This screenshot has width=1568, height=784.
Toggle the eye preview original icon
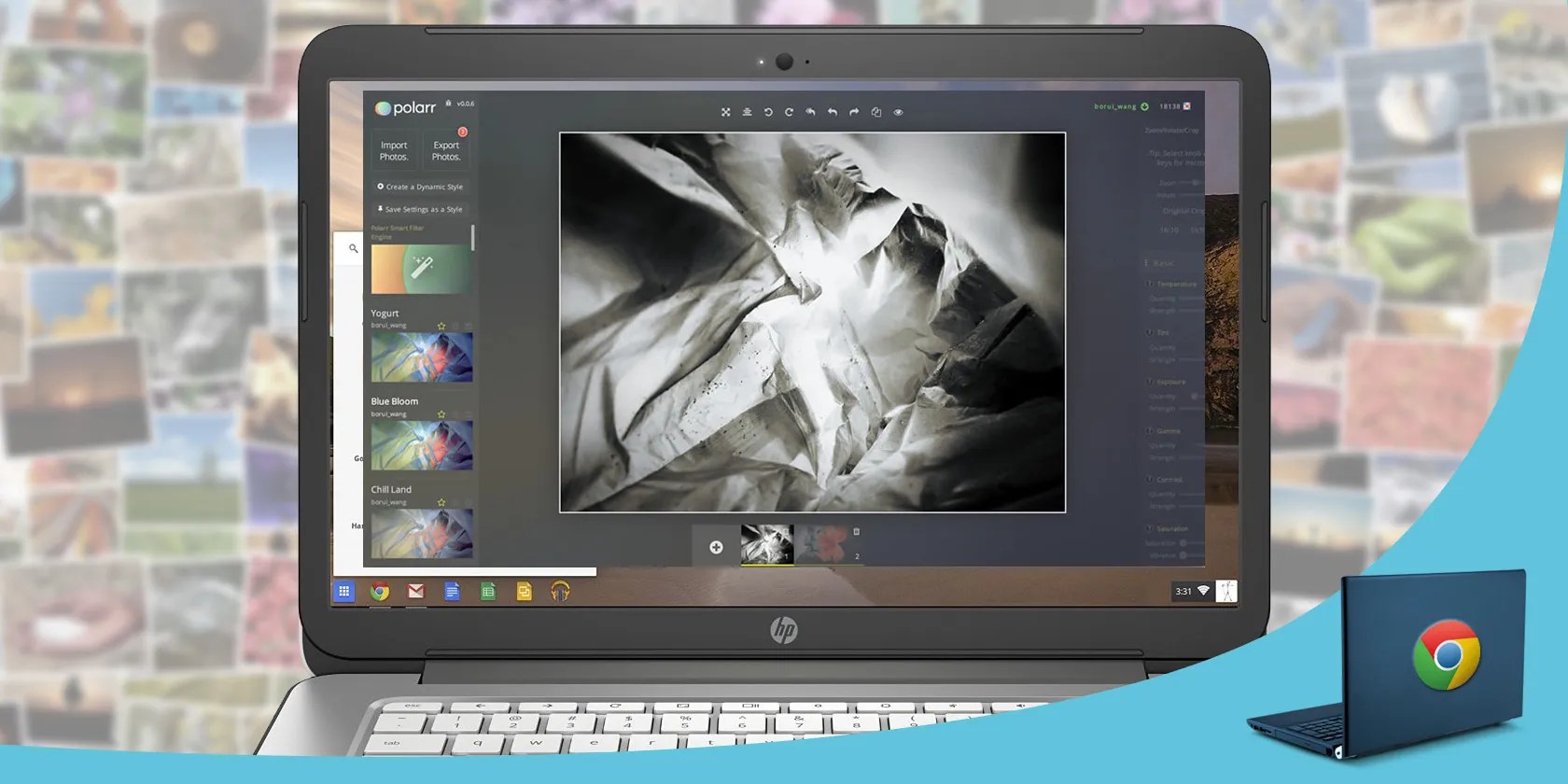click(898, 112)
